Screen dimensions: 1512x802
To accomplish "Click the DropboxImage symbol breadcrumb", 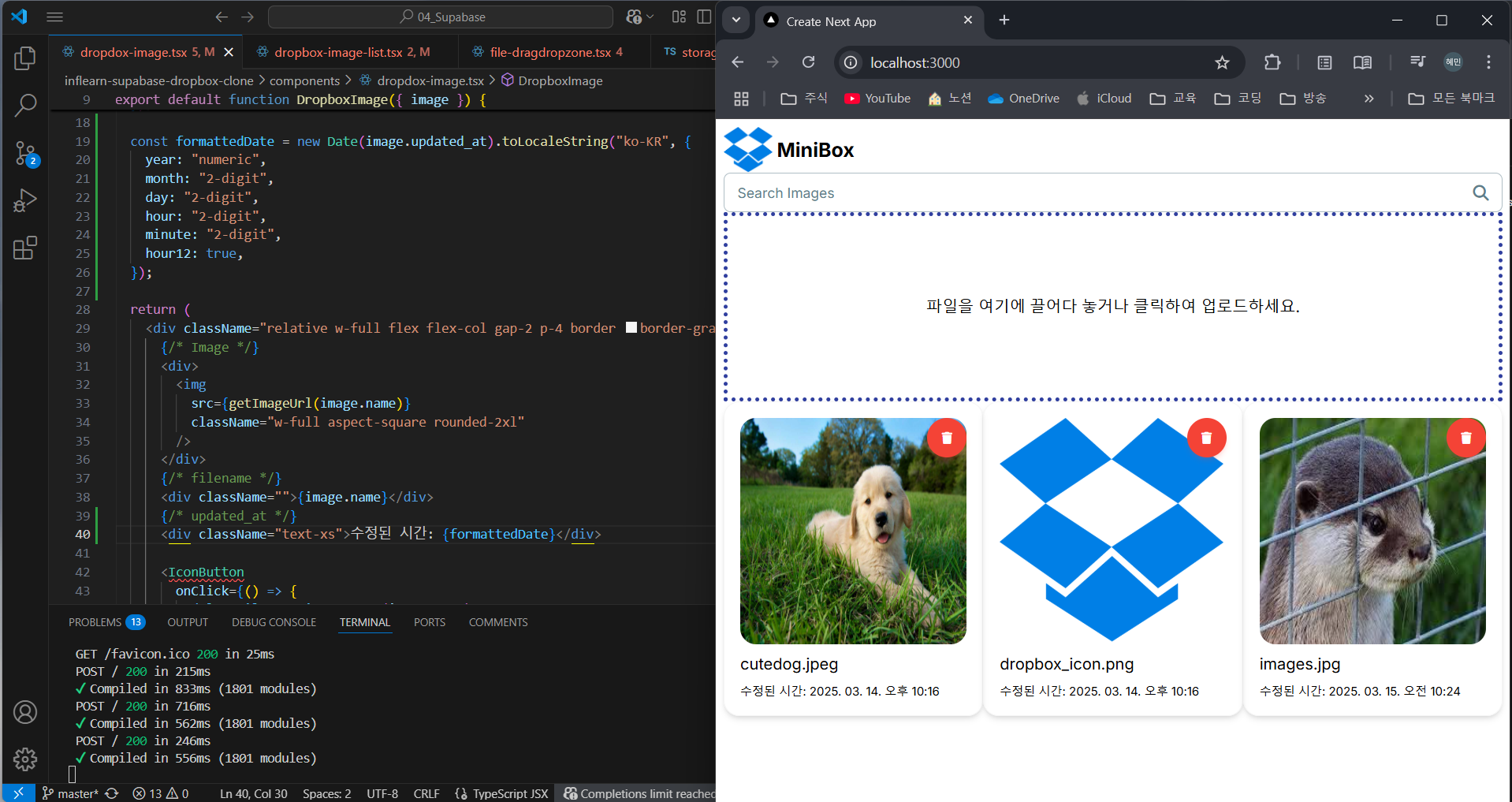I will [553, 80].
